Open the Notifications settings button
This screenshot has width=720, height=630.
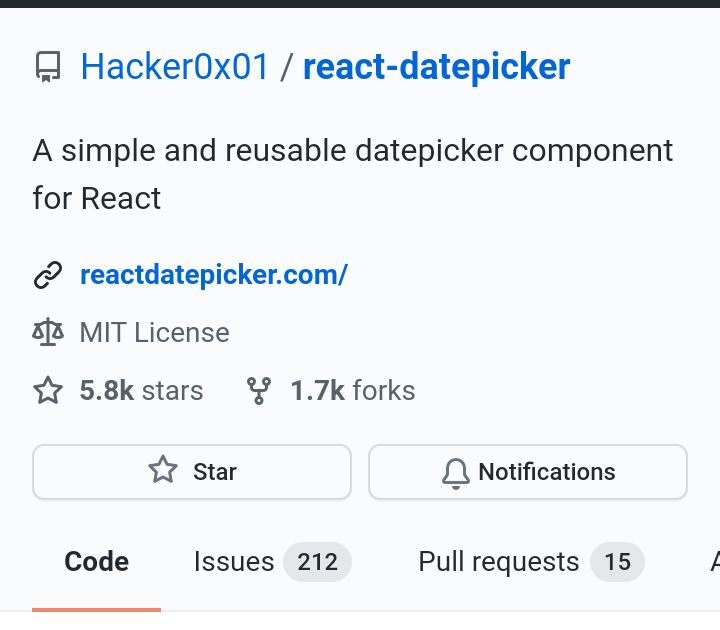528,472
